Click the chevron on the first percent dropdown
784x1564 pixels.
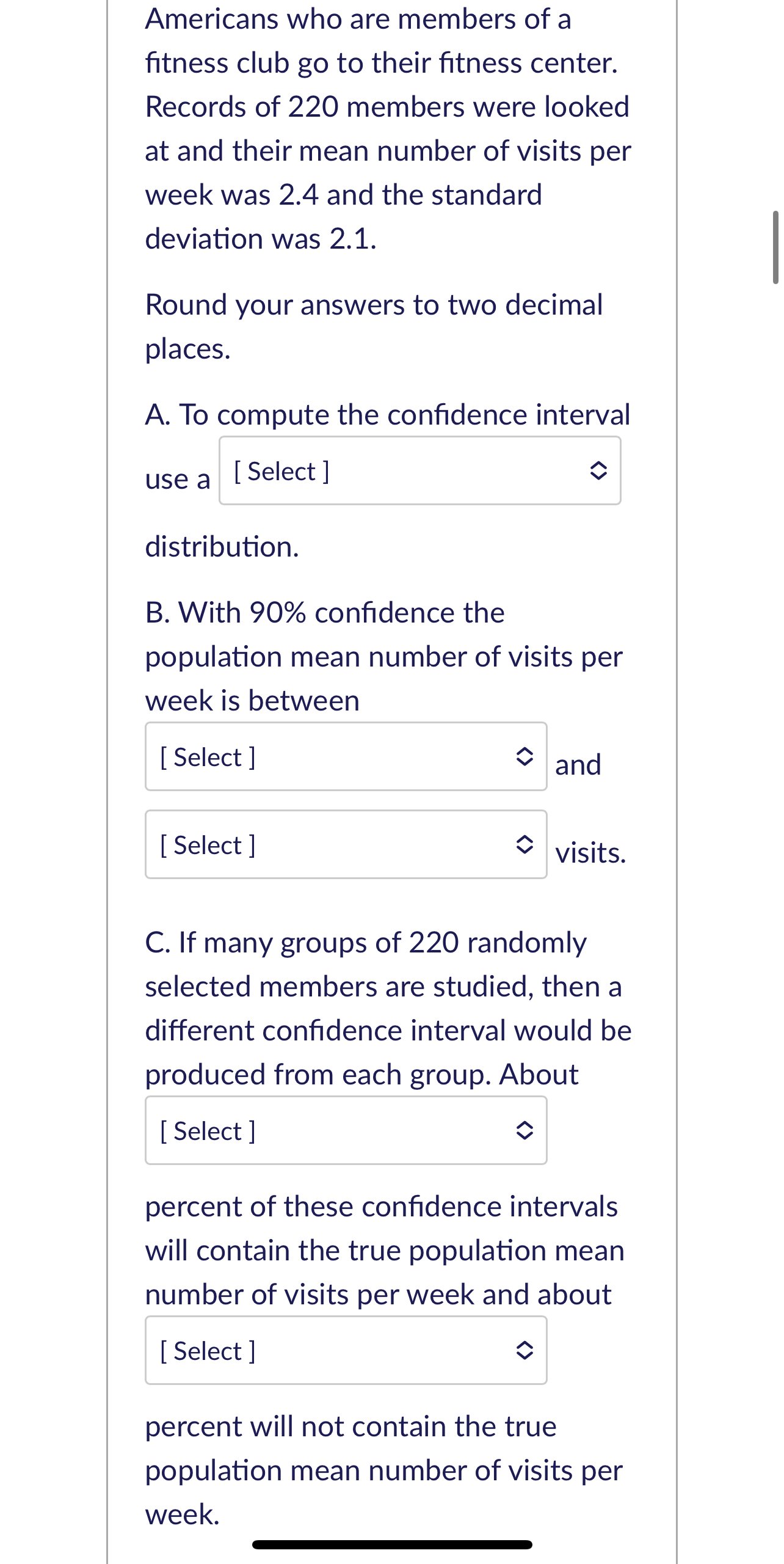coord(525,1131)
